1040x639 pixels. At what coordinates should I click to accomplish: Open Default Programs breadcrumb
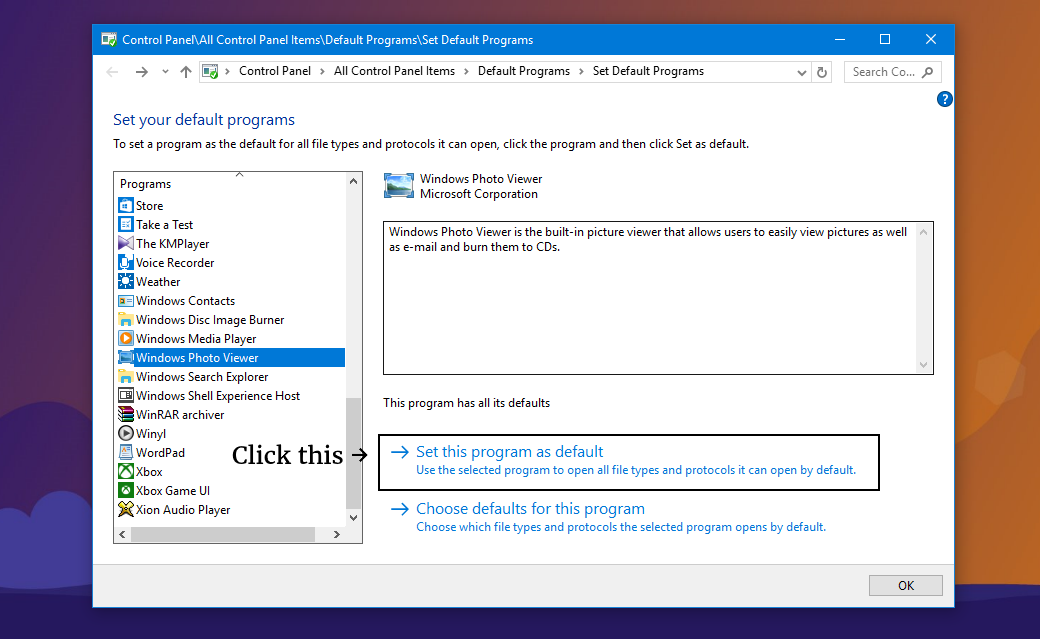523,71
